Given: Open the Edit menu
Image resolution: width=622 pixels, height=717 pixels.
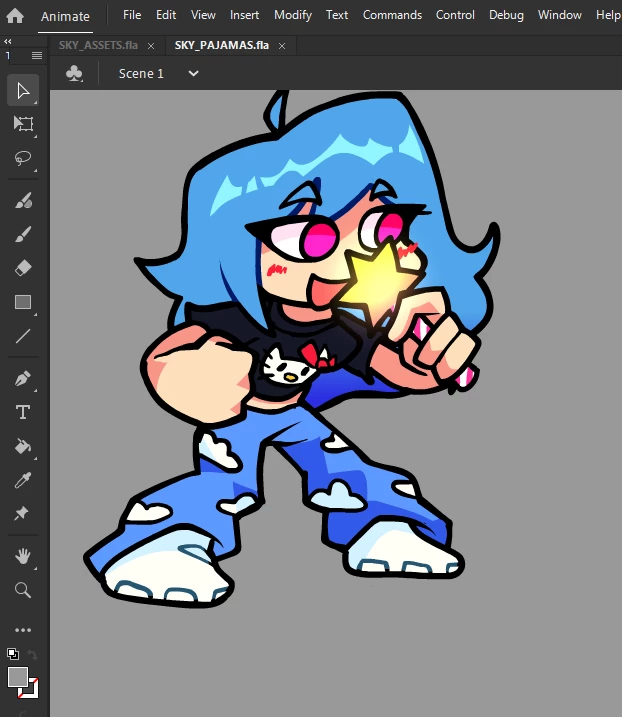Looking at the screenshot, I should pos(166,15).
